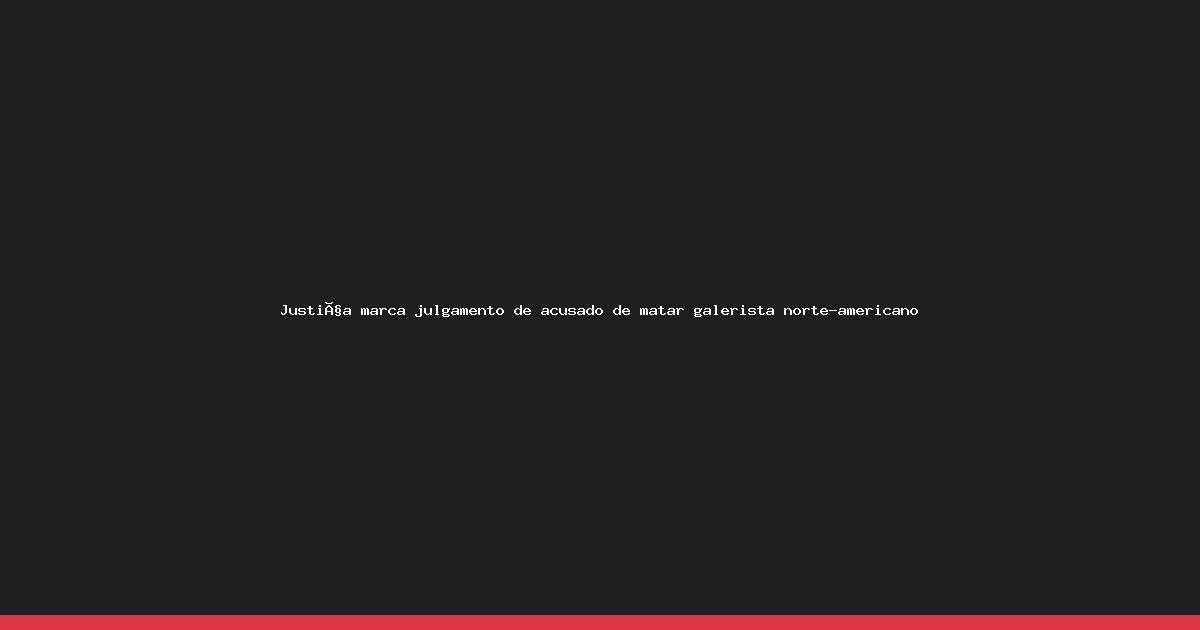
Task: Click the "de" preceding "acusado"
Action: click(523, 311)
